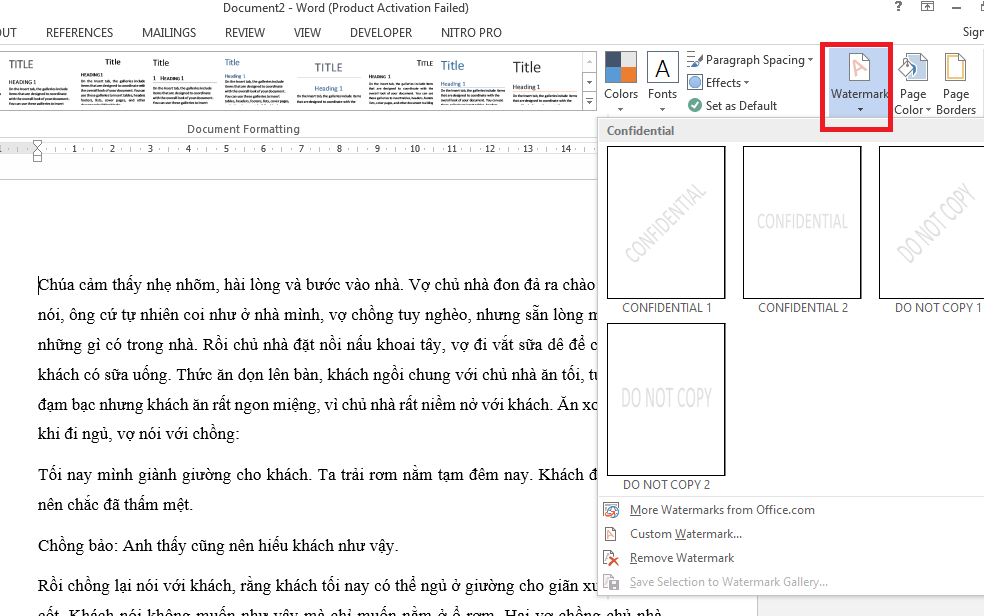
Task: Click the Custom Watermark icon
Action: (611, 534)
